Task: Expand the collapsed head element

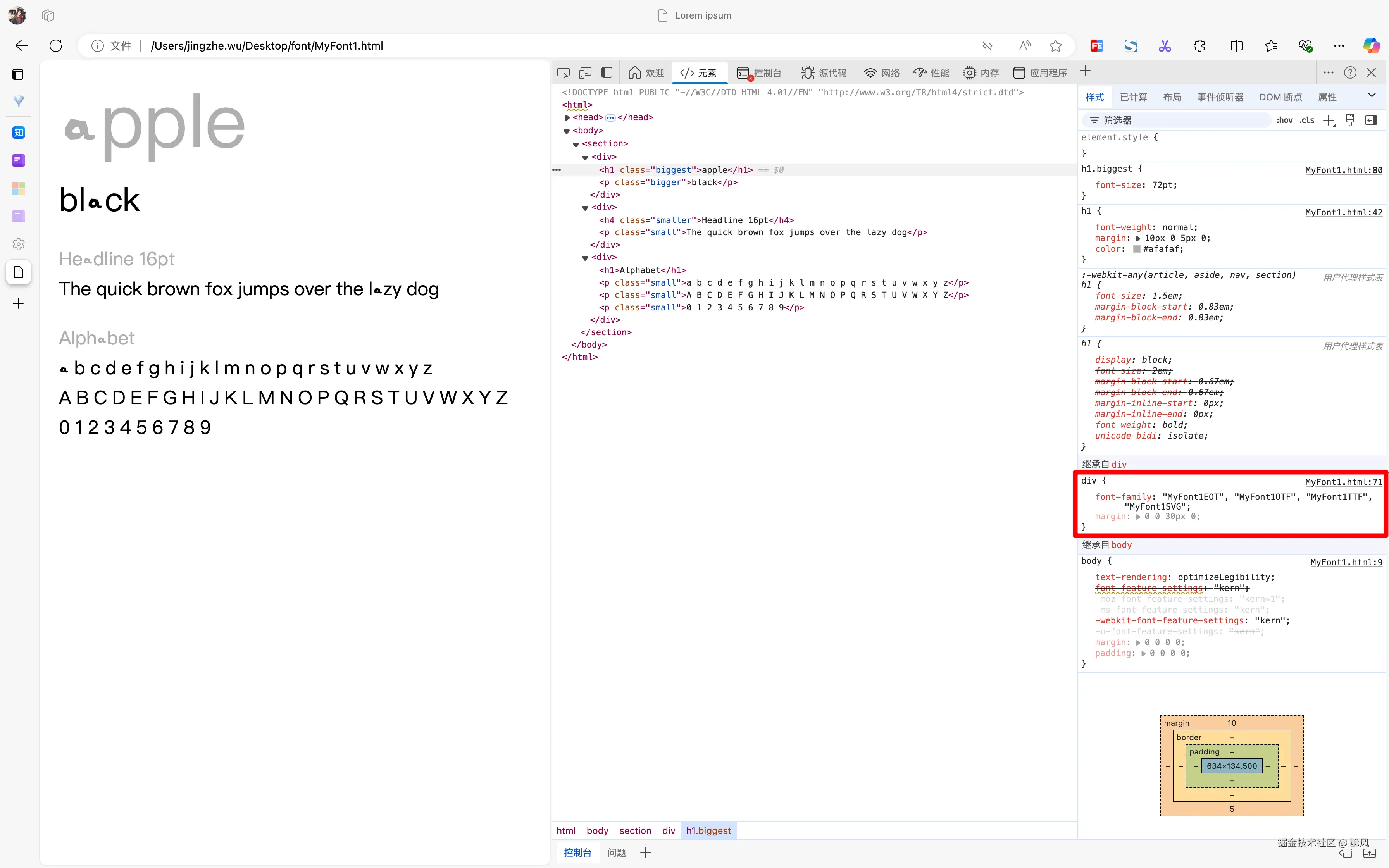Action: [x=567, y=118]
